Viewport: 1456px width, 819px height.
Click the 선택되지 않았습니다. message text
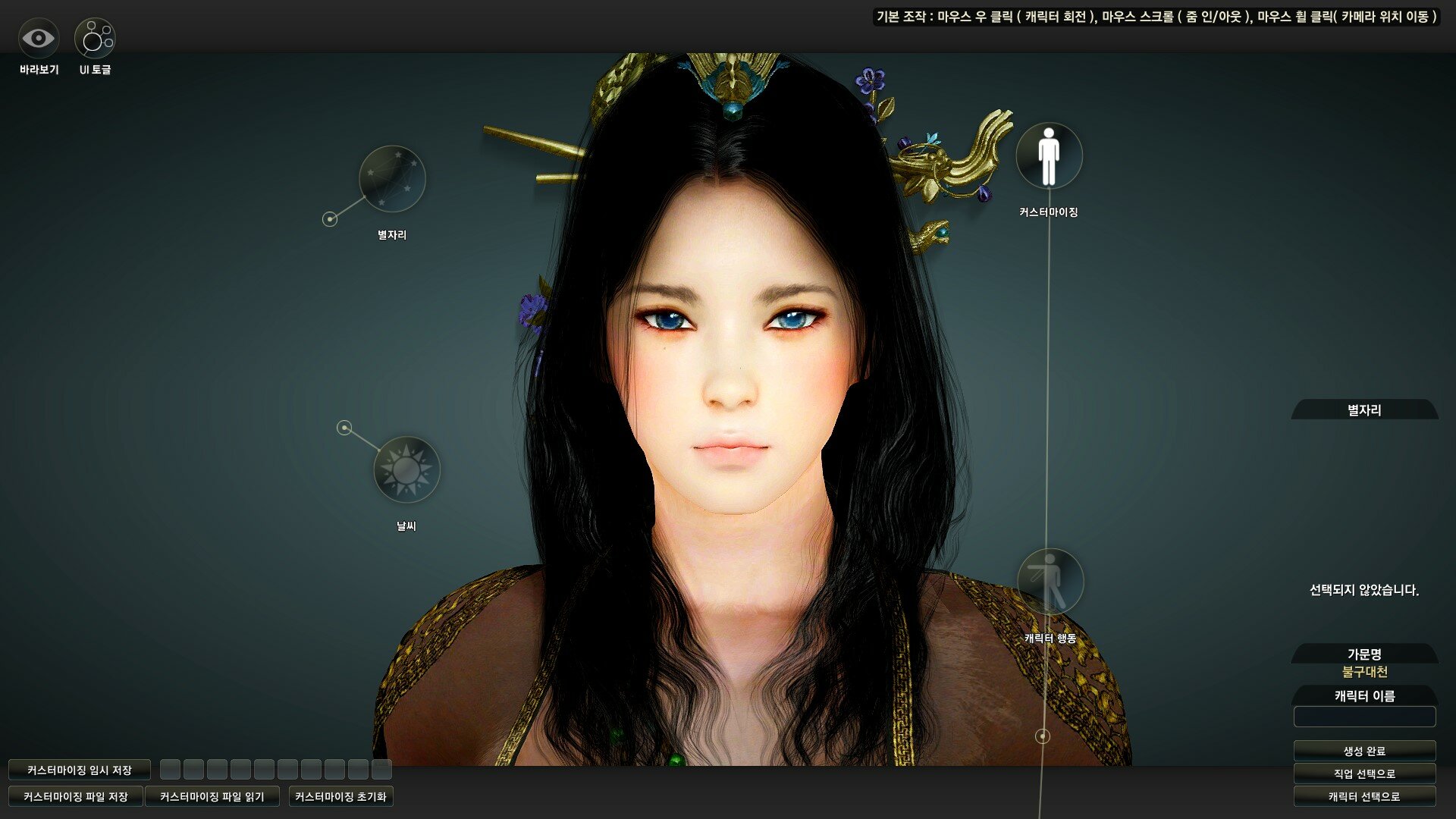(1364, 590)
